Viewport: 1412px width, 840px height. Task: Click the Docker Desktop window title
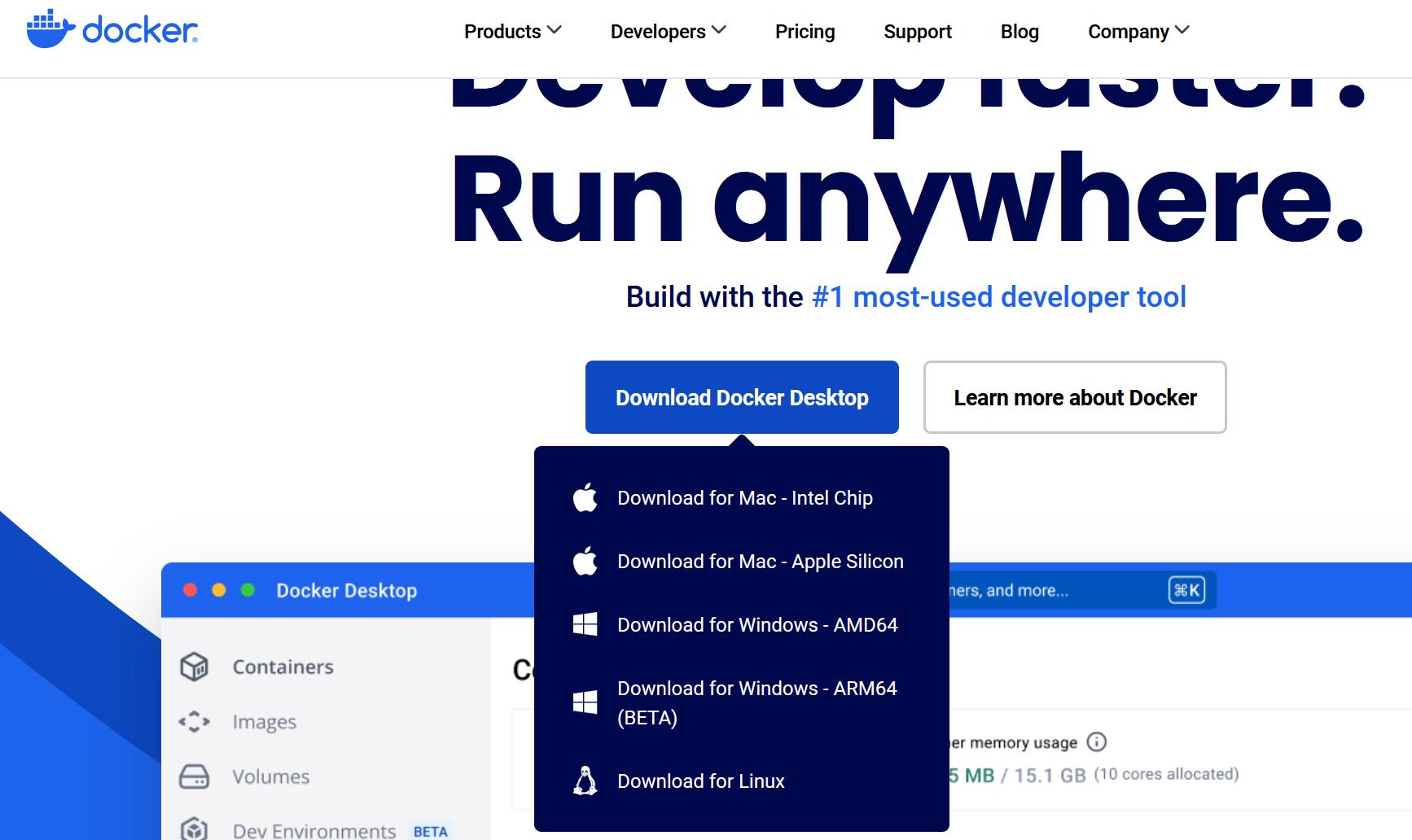click(347, 590)
